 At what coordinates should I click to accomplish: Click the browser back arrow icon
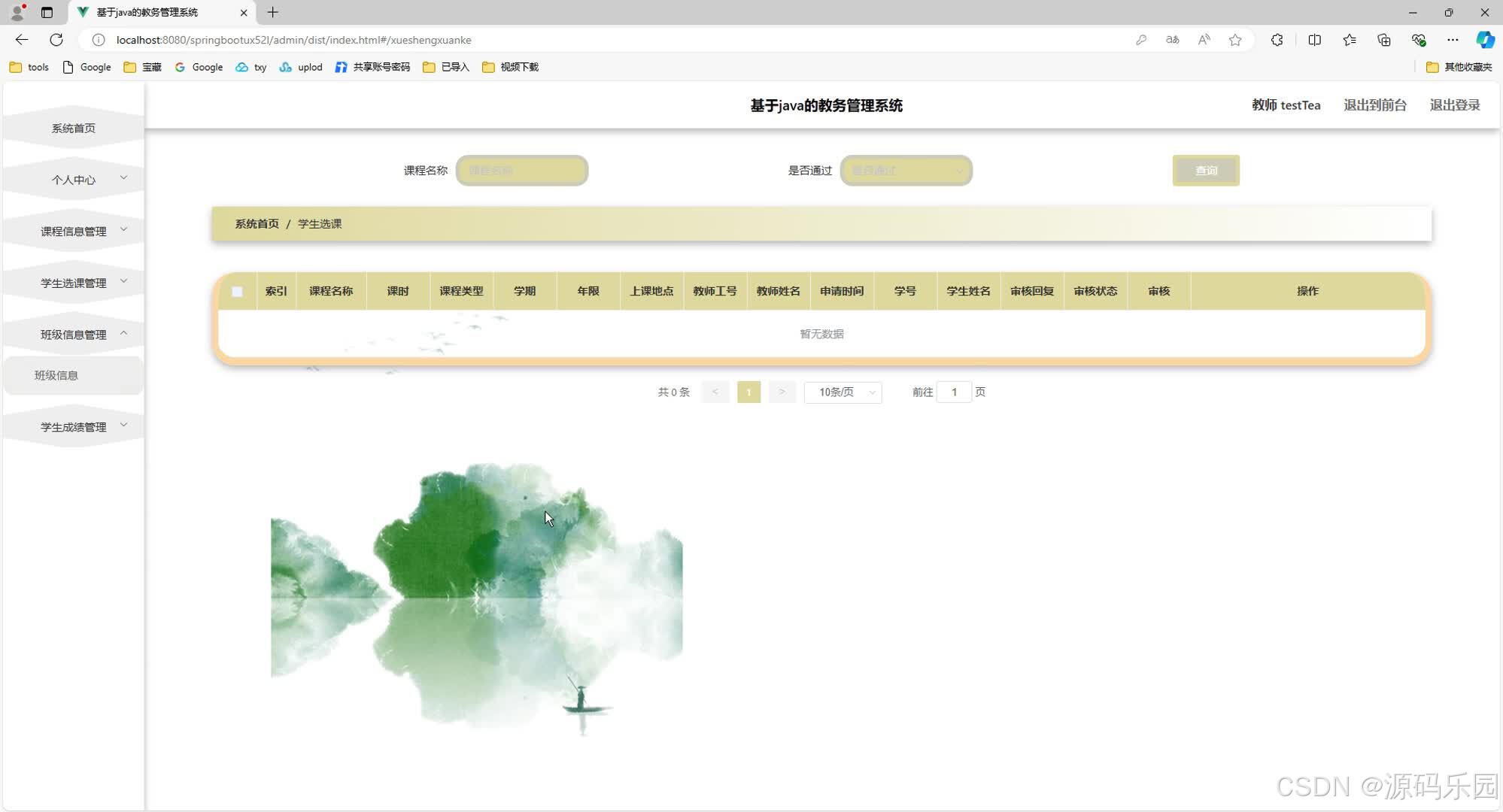(20, 40)
